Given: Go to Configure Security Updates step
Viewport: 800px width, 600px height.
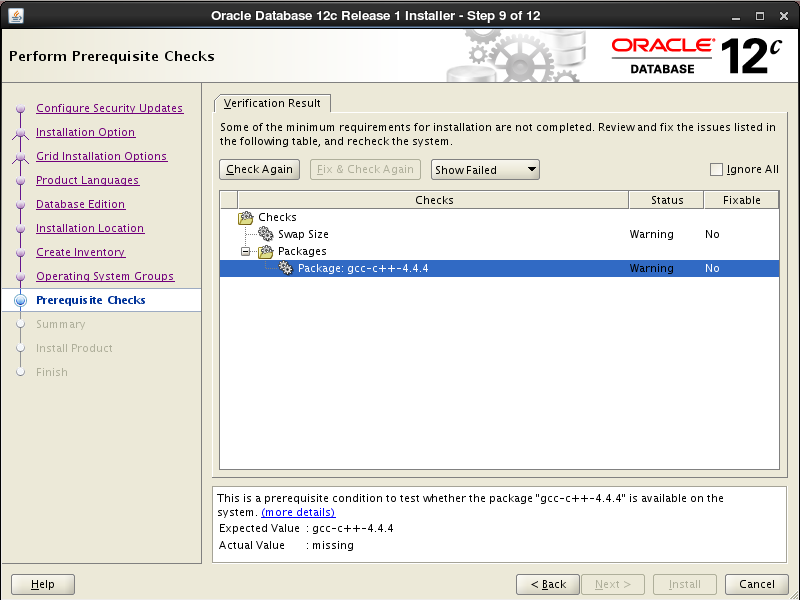Looking at the screenshot, I should 110,108.
